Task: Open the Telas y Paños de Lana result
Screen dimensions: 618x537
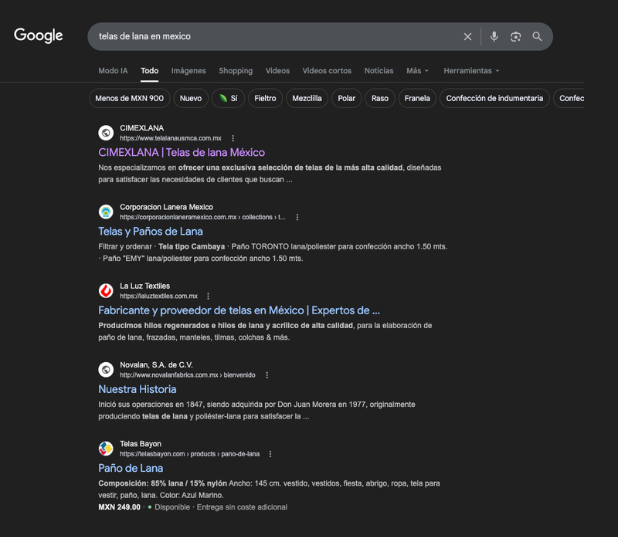Action: coord(151,231)
